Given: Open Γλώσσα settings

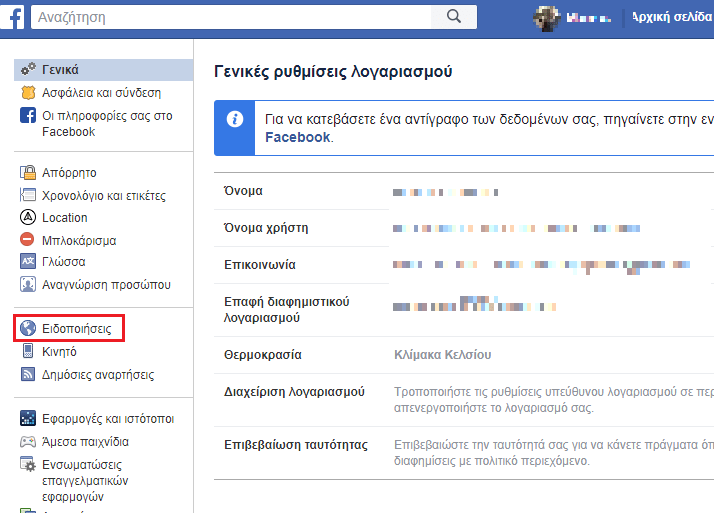Looking at the screenshot, I should [x=64, y=262].
